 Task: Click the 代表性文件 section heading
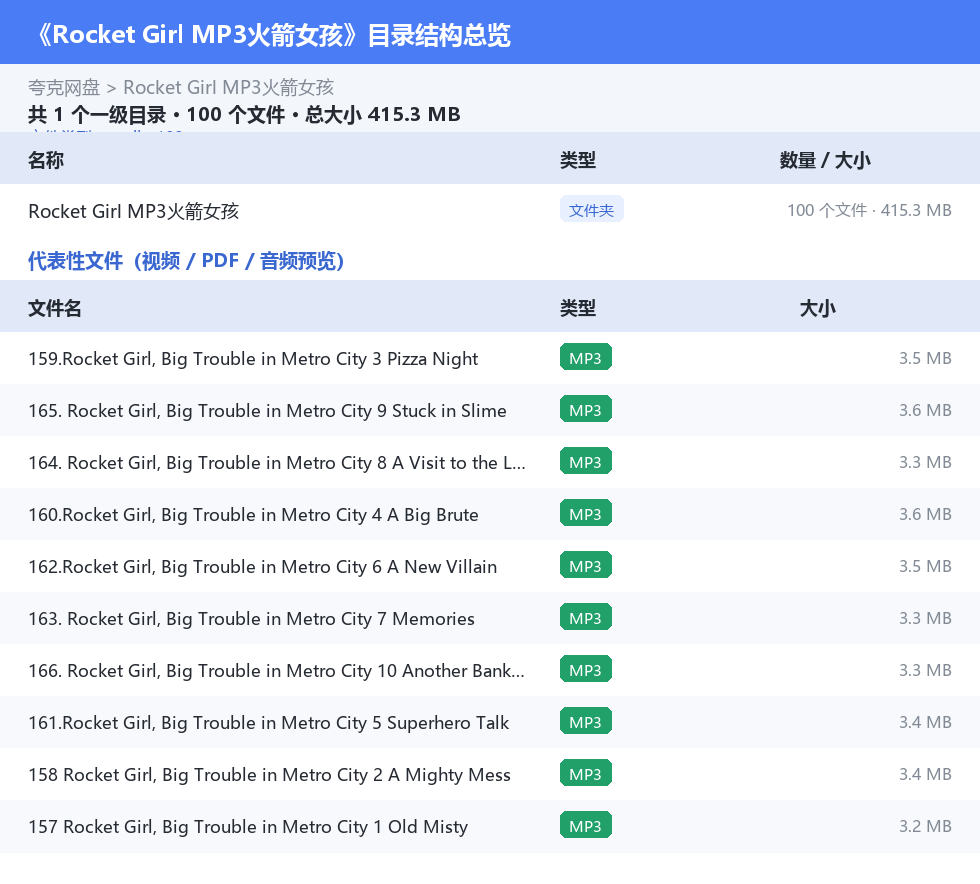[186, 261]
